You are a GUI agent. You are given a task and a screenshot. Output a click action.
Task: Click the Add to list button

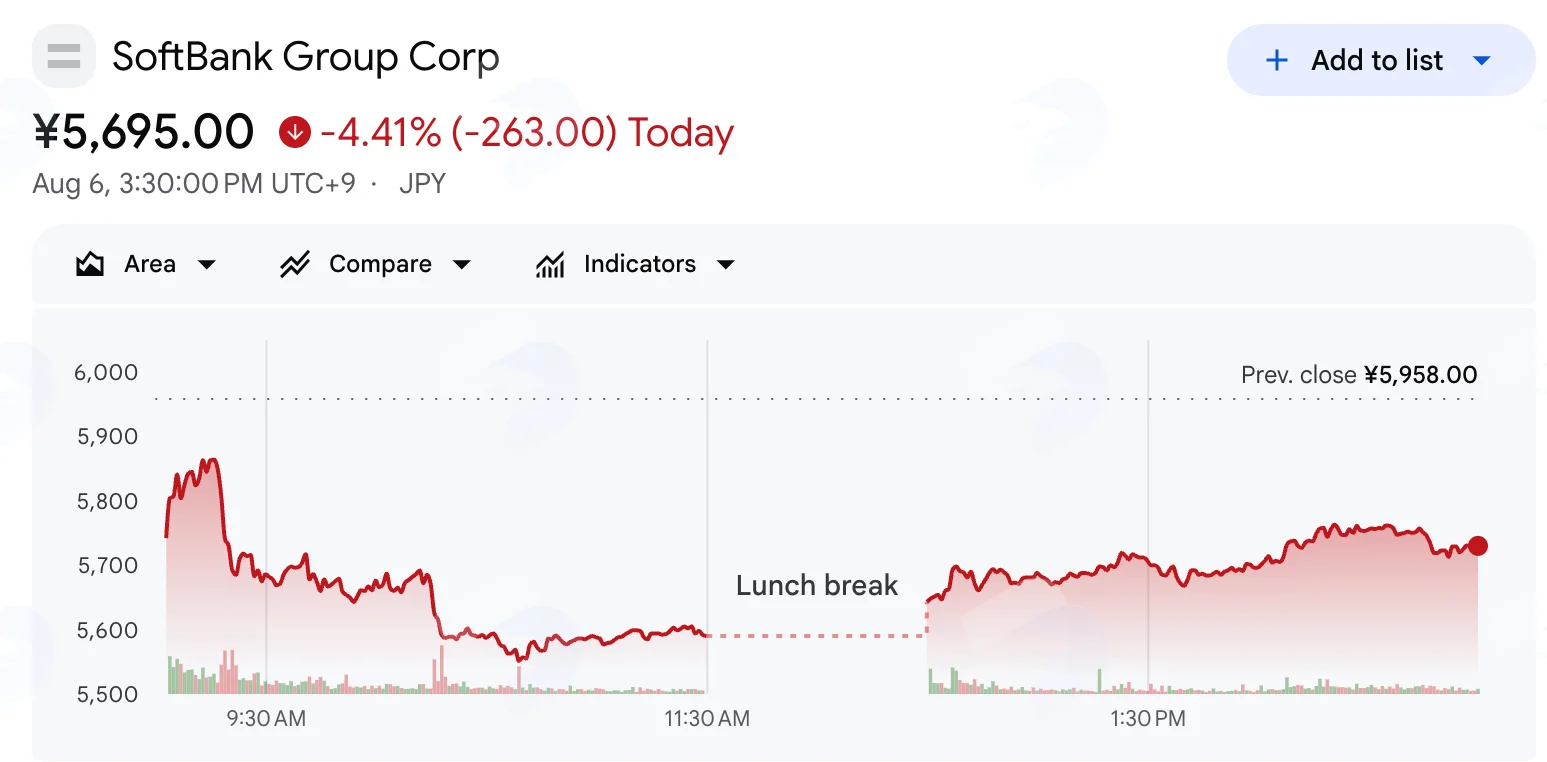1380,60
